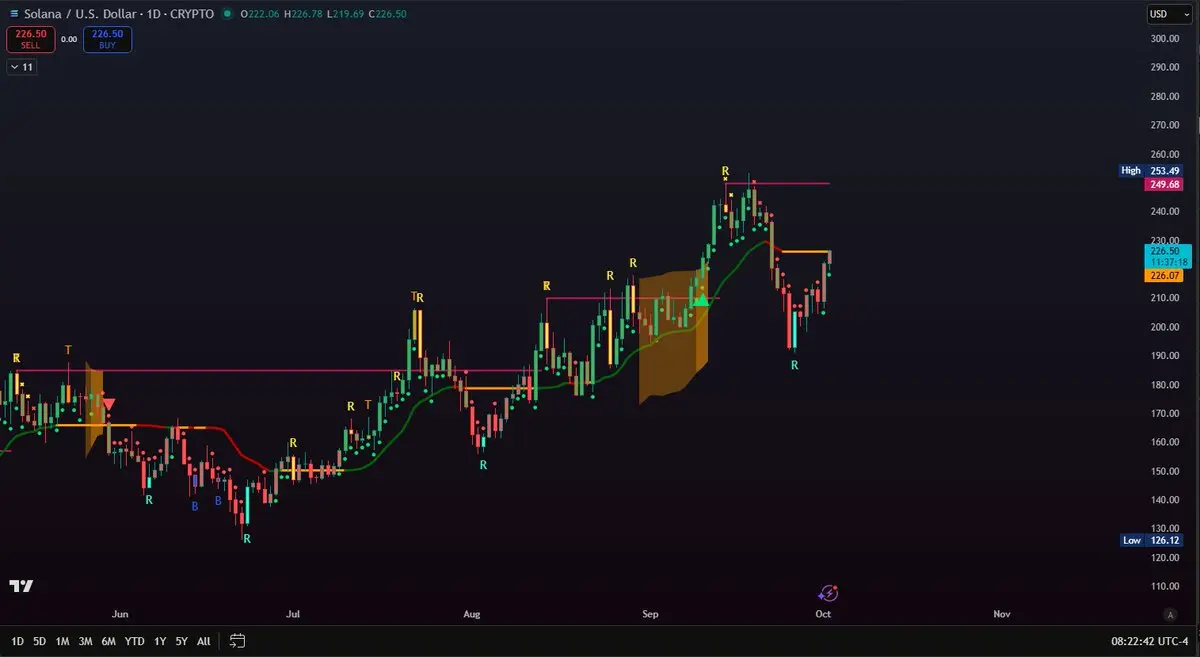Click the 0.00 spread value
This screenshot has width=1200, height=657.
[x=68, y=39]
